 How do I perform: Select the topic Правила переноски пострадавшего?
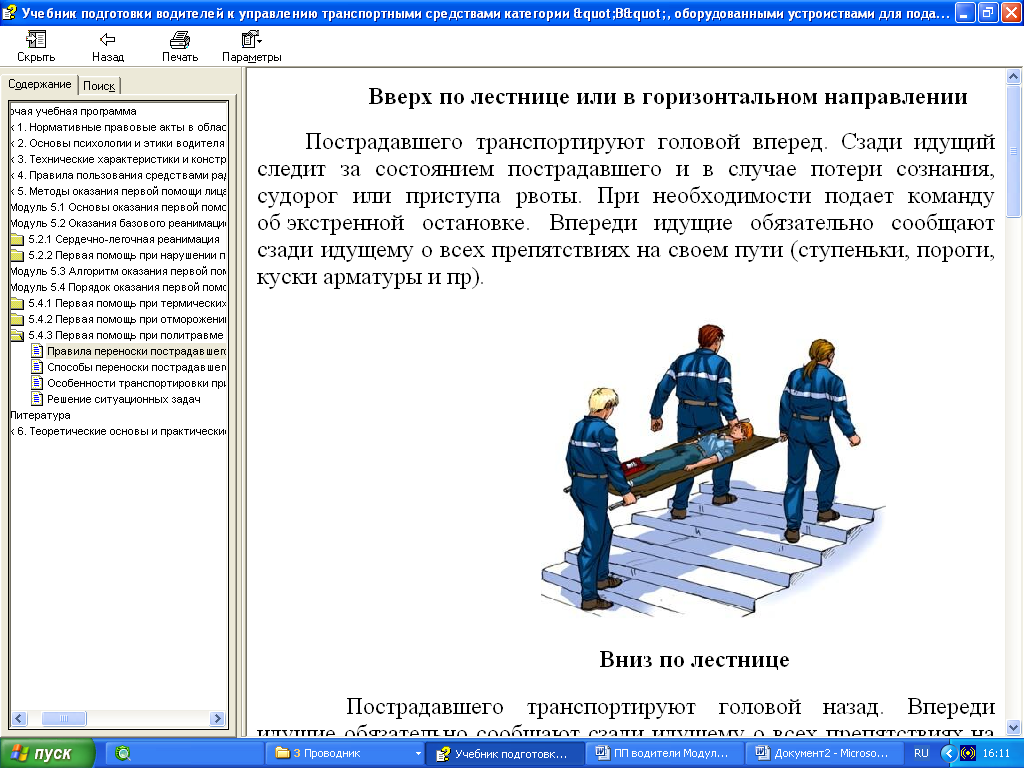(136, 351)
